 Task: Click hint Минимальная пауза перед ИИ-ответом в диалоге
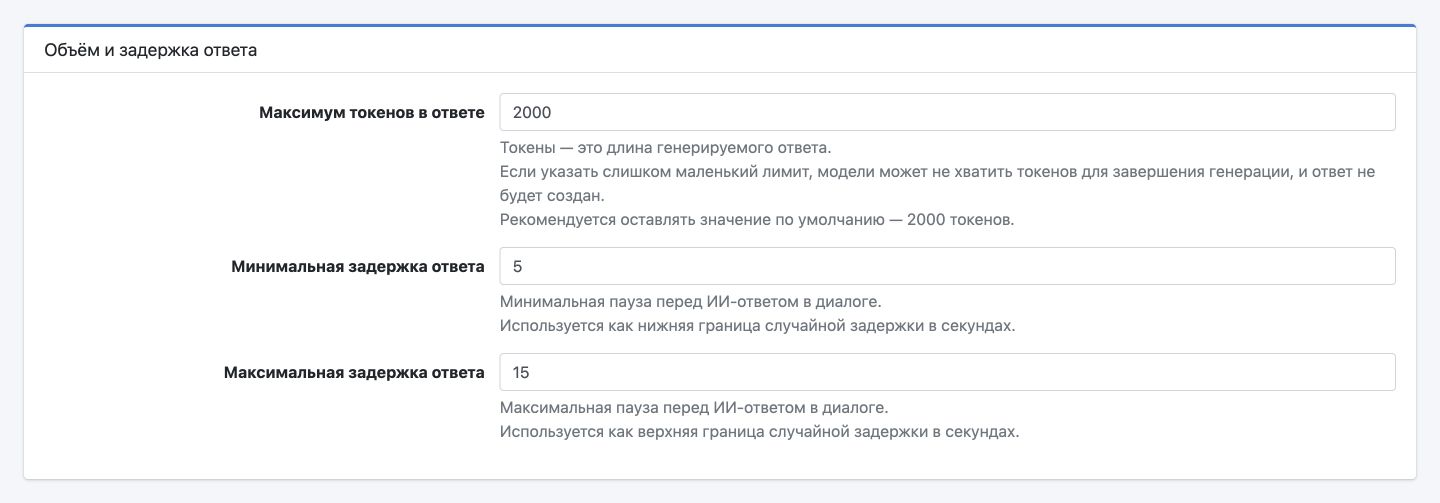[x=691, y=302]
